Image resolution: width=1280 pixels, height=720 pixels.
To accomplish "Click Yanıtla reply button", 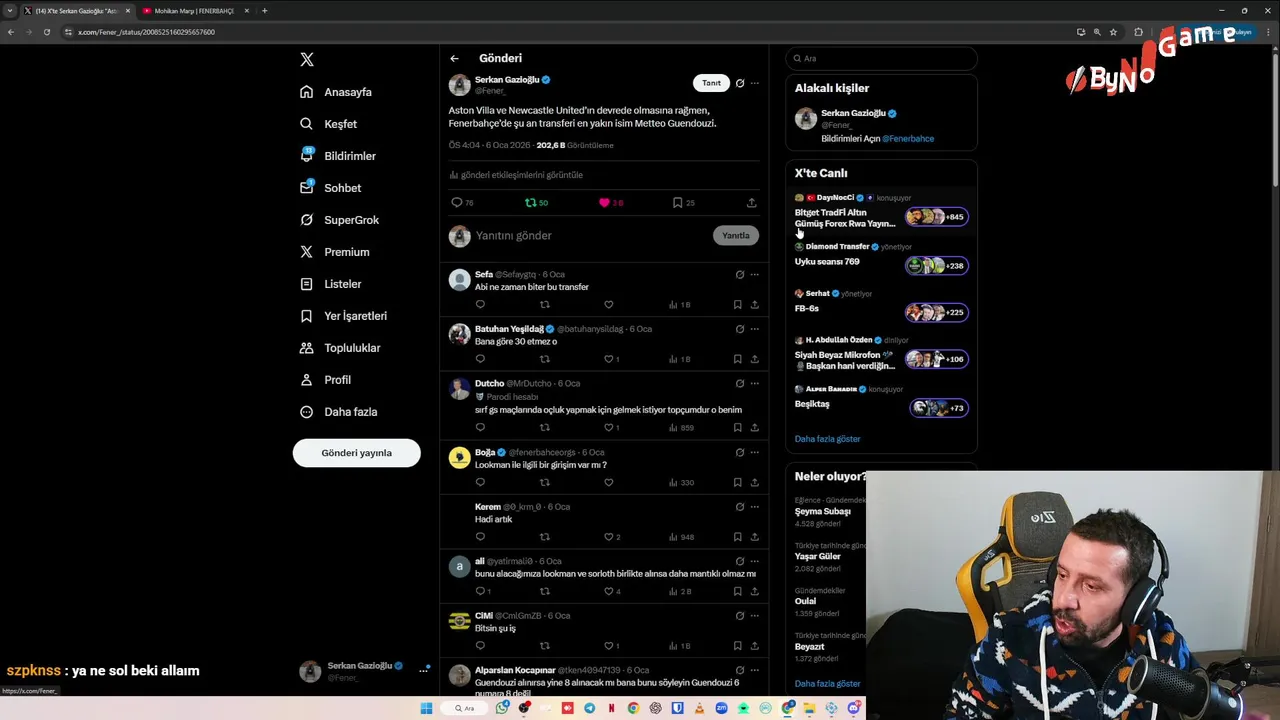I will [735, 236].
